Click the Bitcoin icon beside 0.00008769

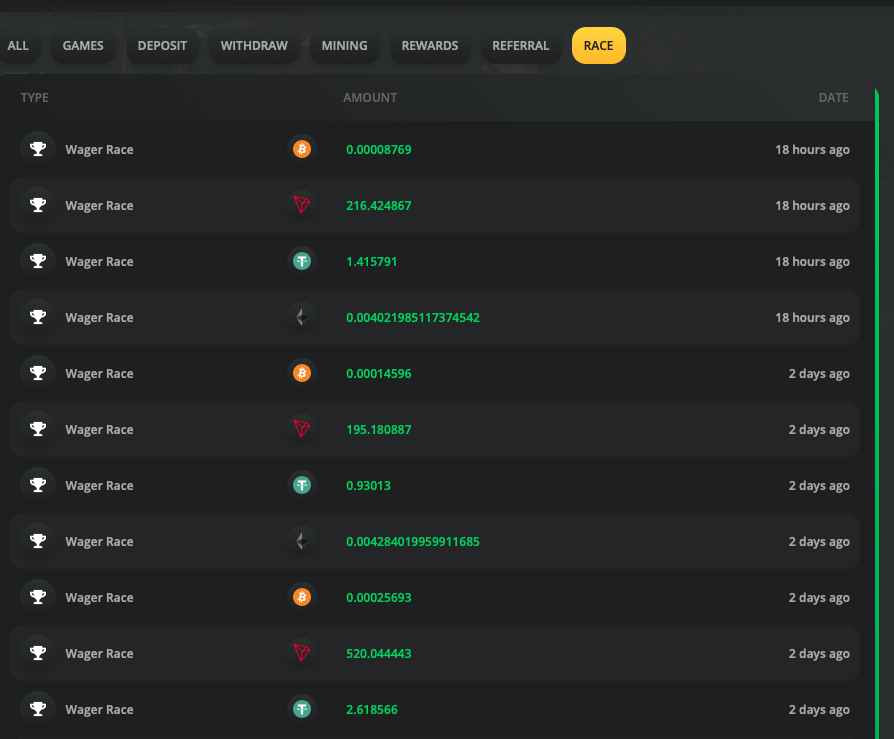point(302,149)
